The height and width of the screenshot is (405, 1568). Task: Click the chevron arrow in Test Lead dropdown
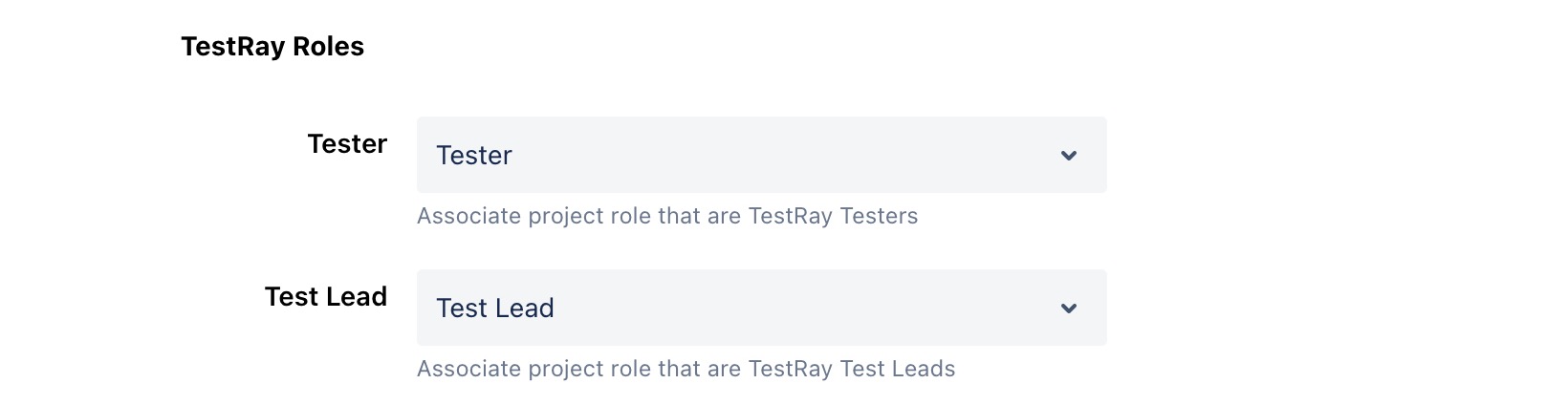coord(1069,309)
